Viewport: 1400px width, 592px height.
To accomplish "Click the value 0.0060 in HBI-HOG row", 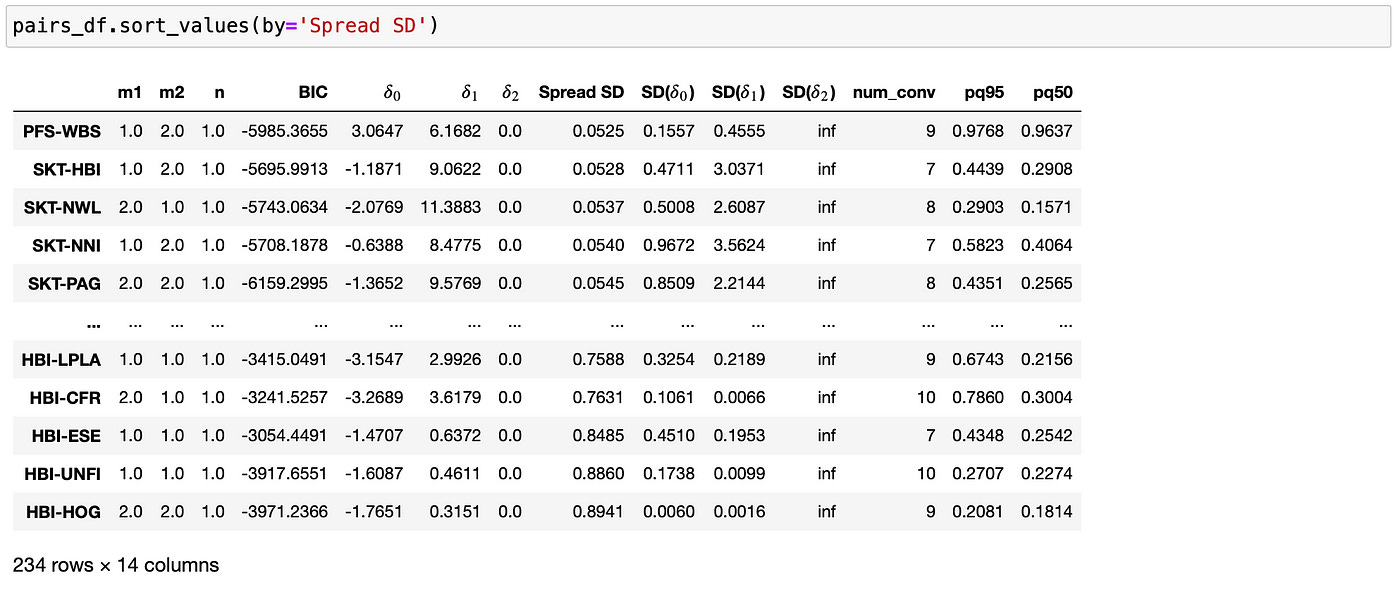I will coord(668,512).
